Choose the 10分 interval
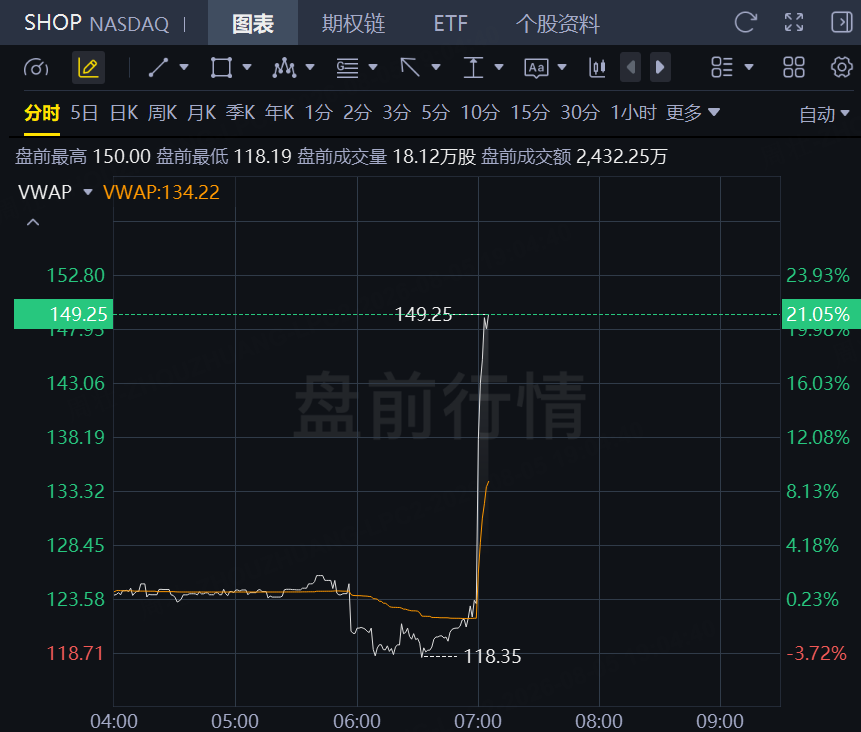This screenshot has width=861, height=732. coord(480,113)
